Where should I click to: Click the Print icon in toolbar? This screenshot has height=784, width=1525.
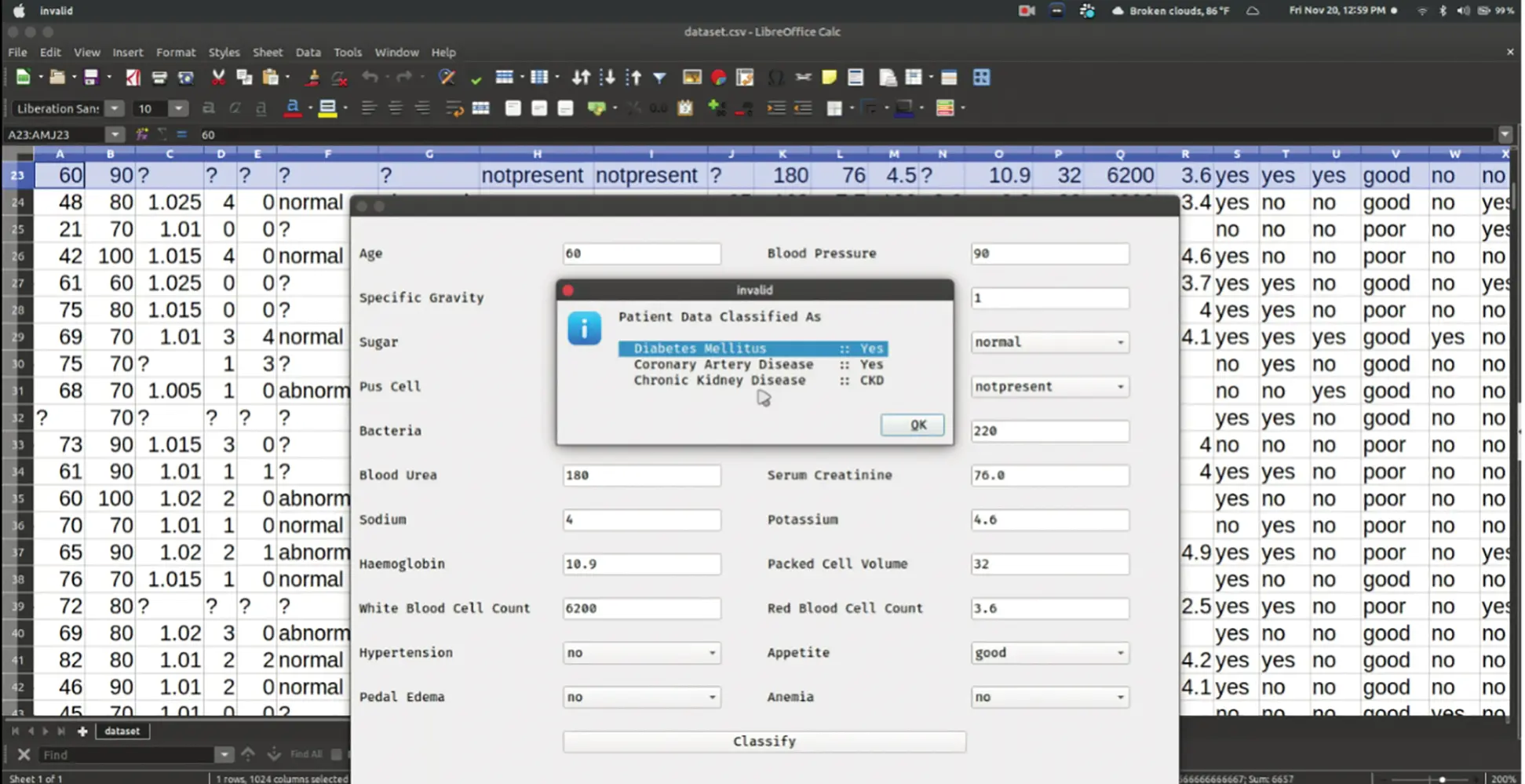click(159, 78)
